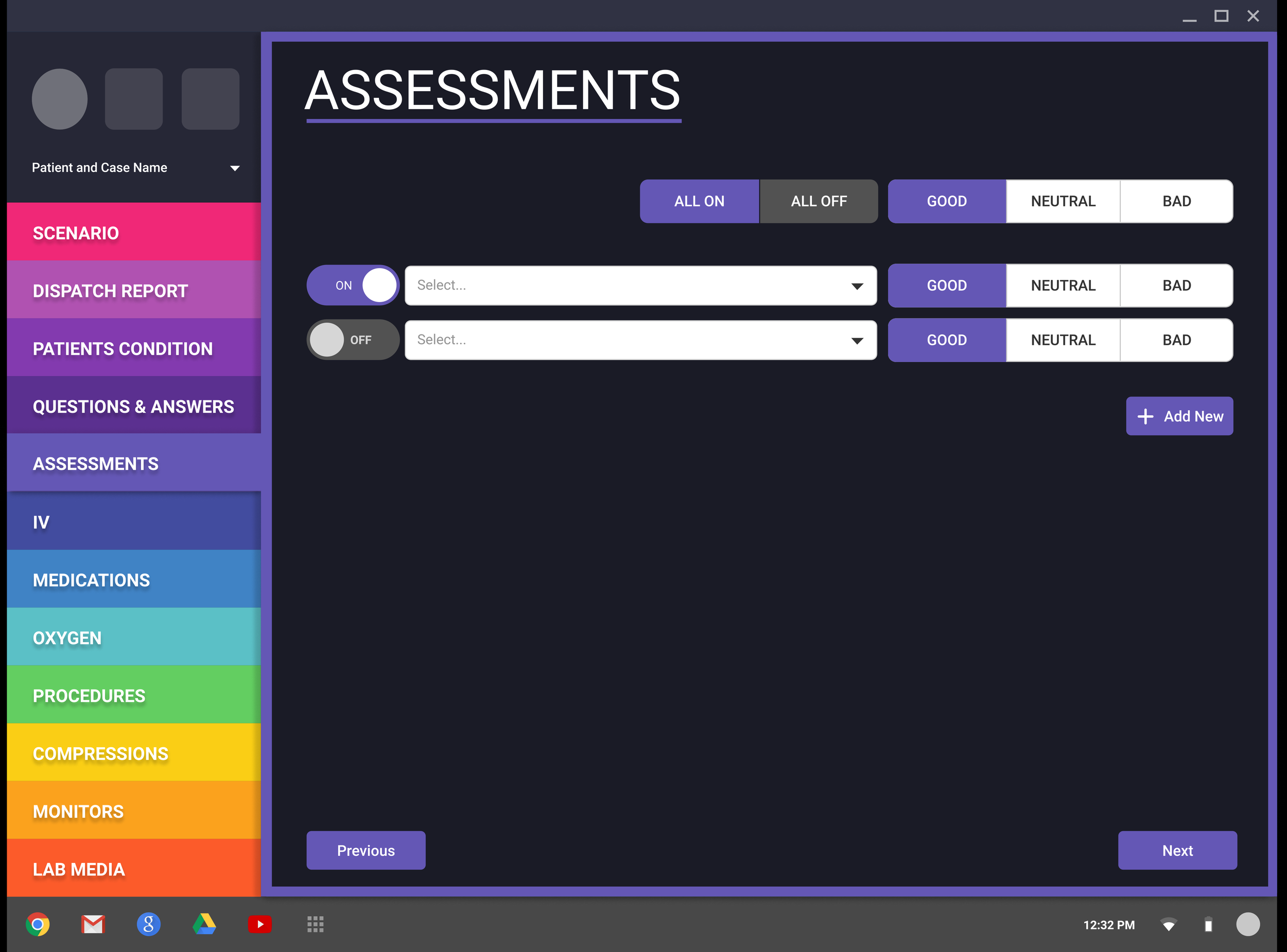
Task: Launch the Google search app
Action: tap(149, 925)
